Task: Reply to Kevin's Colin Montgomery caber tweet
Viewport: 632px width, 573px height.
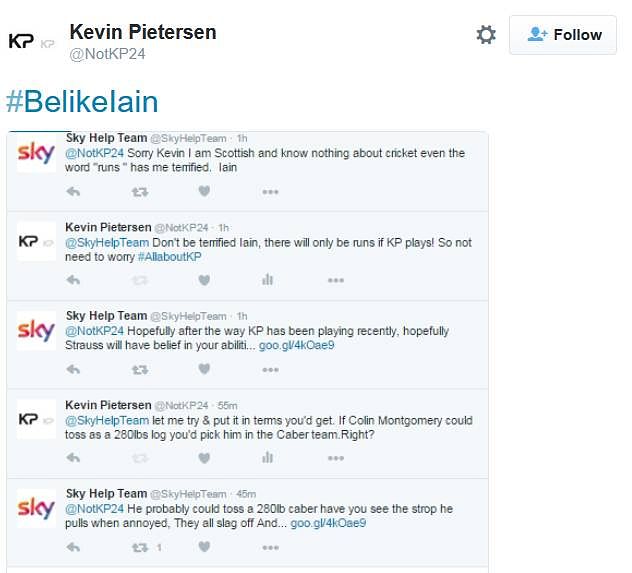Action: [x=73, y=458]
